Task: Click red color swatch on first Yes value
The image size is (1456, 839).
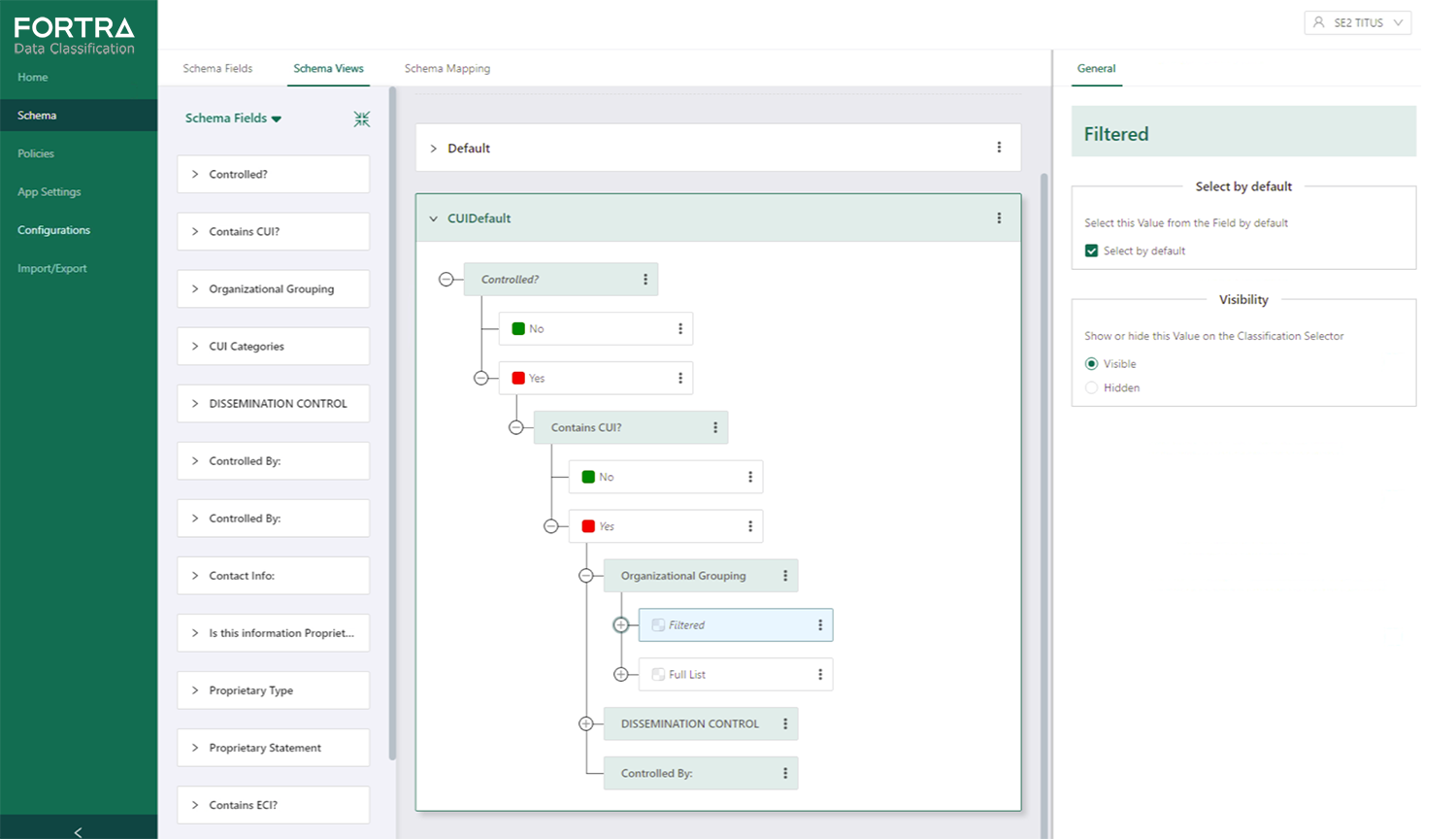Action: click(518, 379)
